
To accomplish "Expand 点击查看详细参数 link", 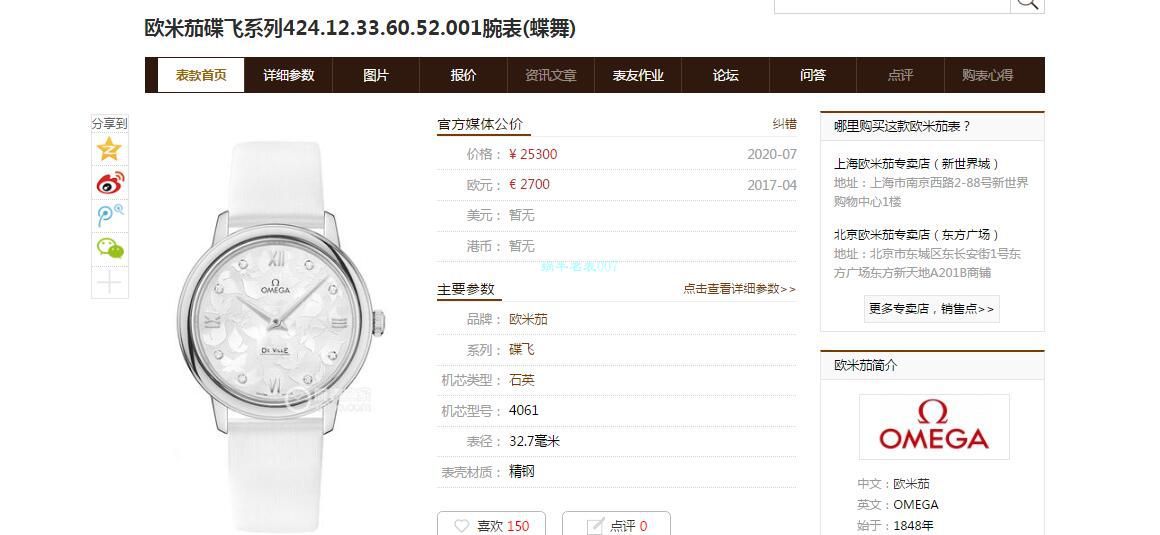I will (x=739, y=289).
